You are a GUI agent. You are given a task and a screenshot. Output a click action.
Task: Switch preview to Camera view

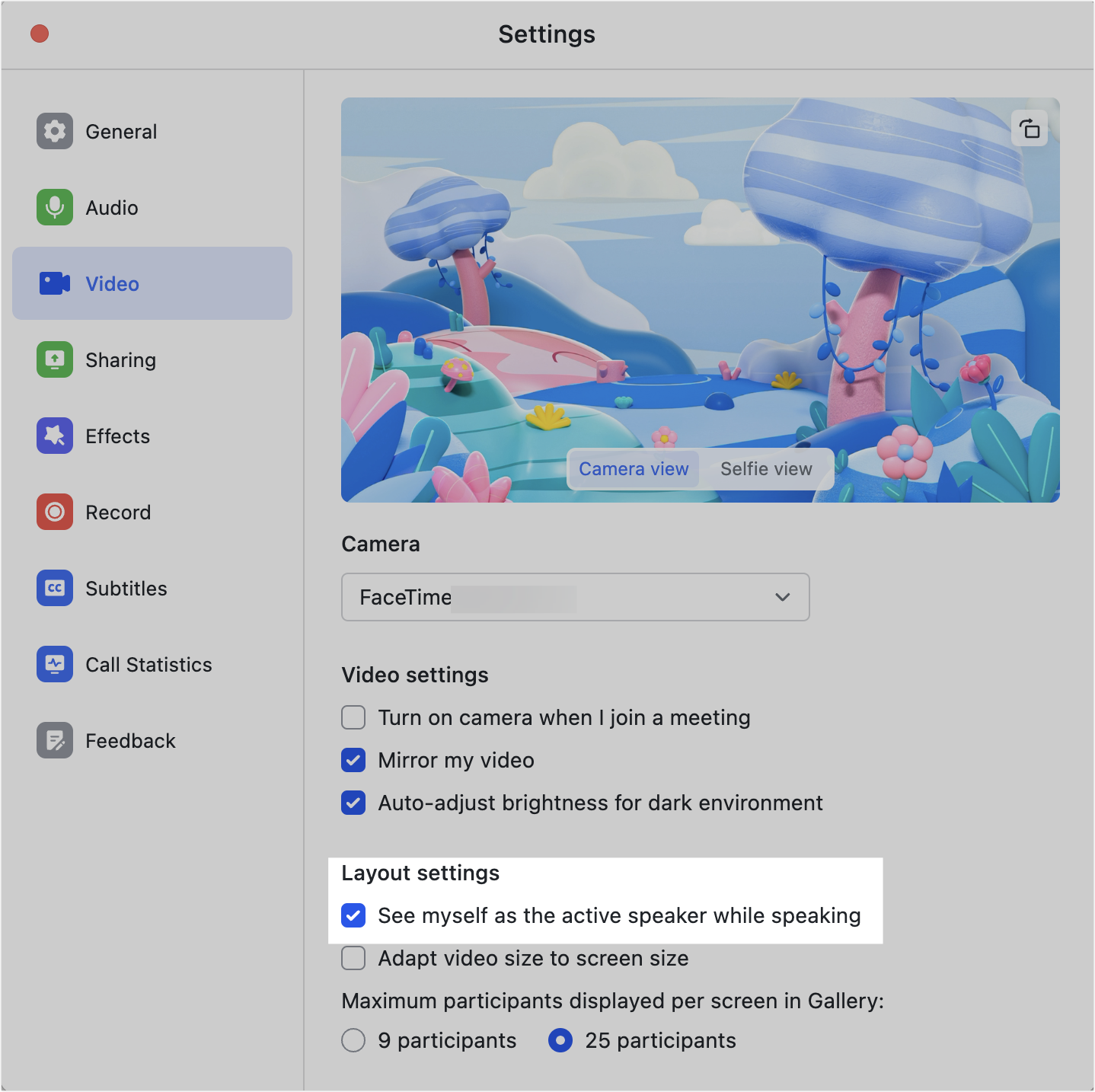click(x=634, y=469)
